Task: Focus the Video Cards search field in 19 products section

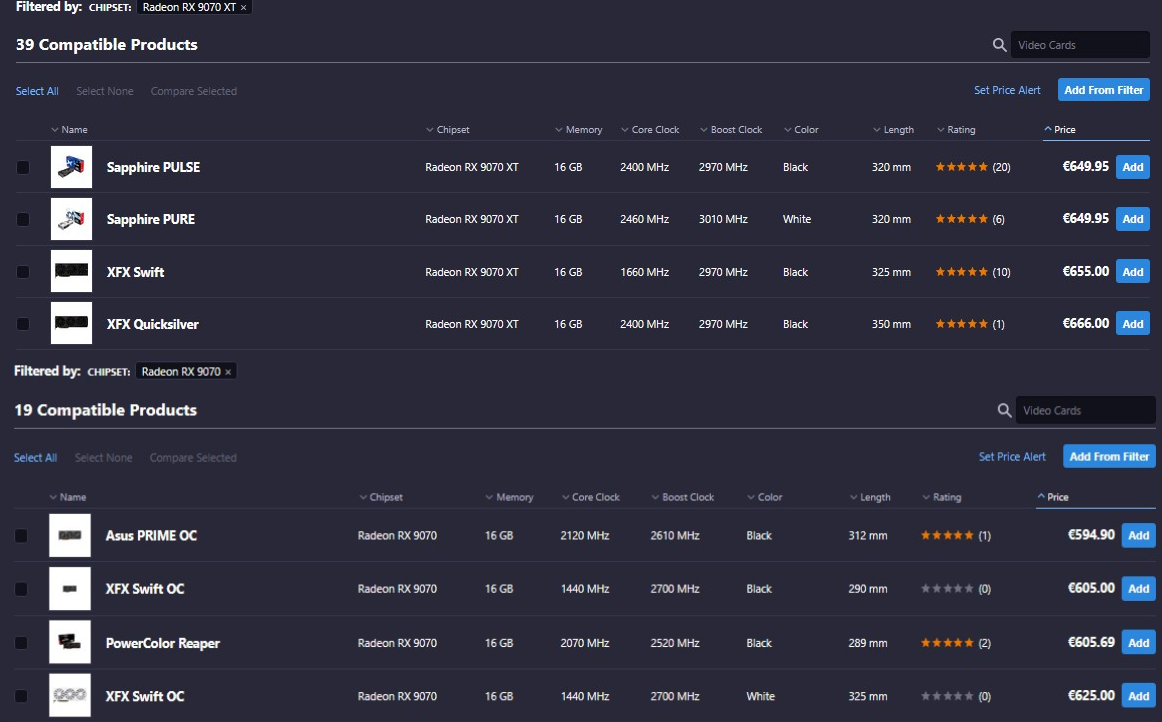Action: pos(1086,411)
